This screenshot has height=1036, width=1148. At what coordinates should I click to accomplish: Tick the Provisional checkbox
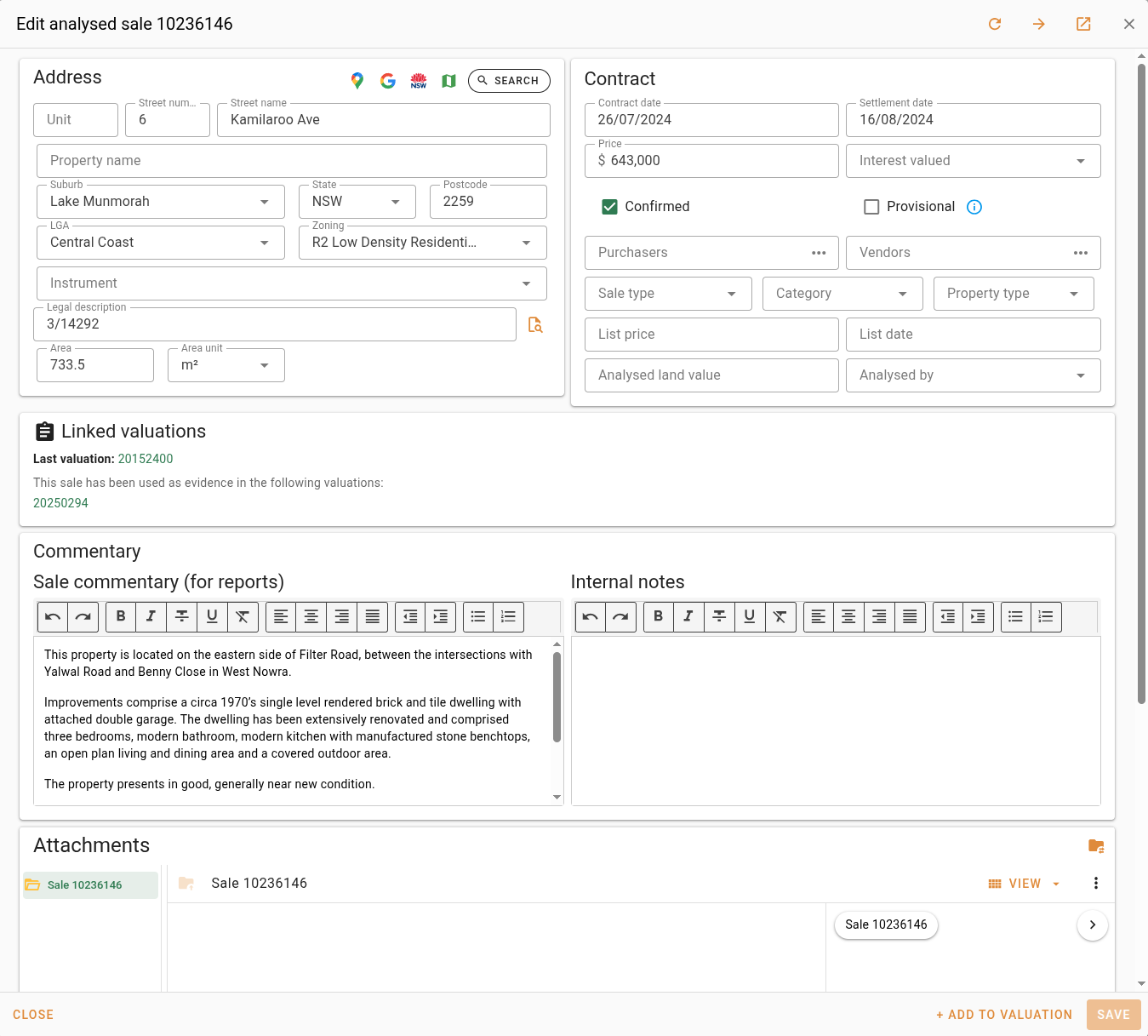click(x=871, y=207)
